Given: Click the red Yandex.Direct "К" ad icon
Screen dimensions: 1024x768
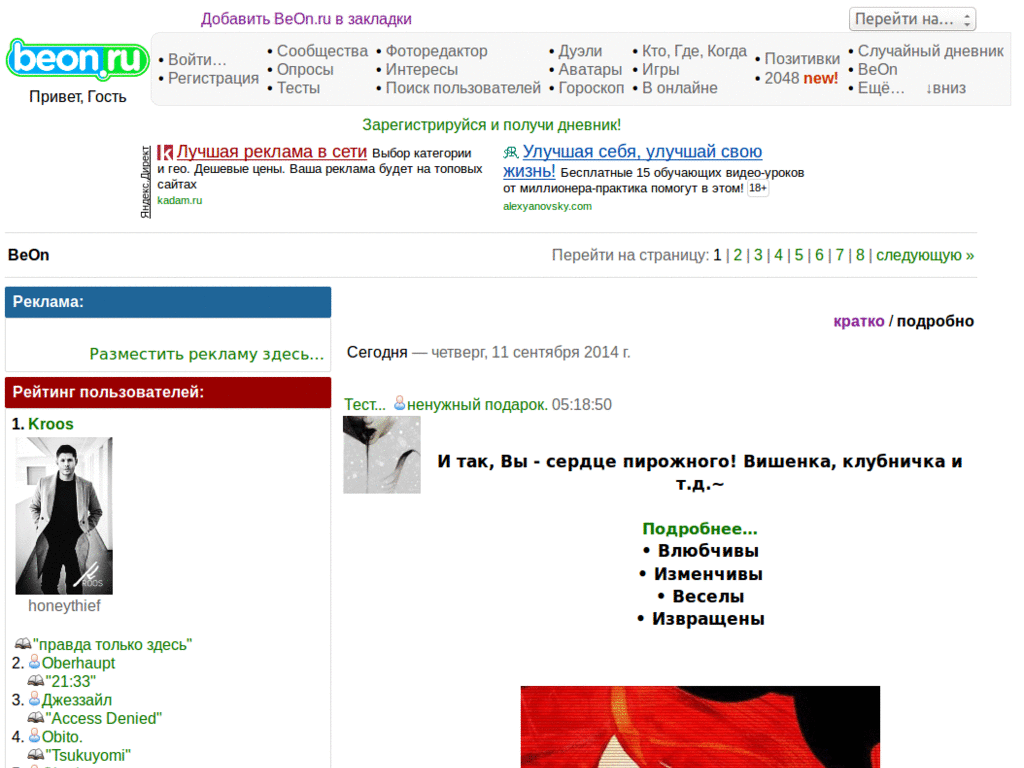Looking at the screenshot, I should click(166, 152).
